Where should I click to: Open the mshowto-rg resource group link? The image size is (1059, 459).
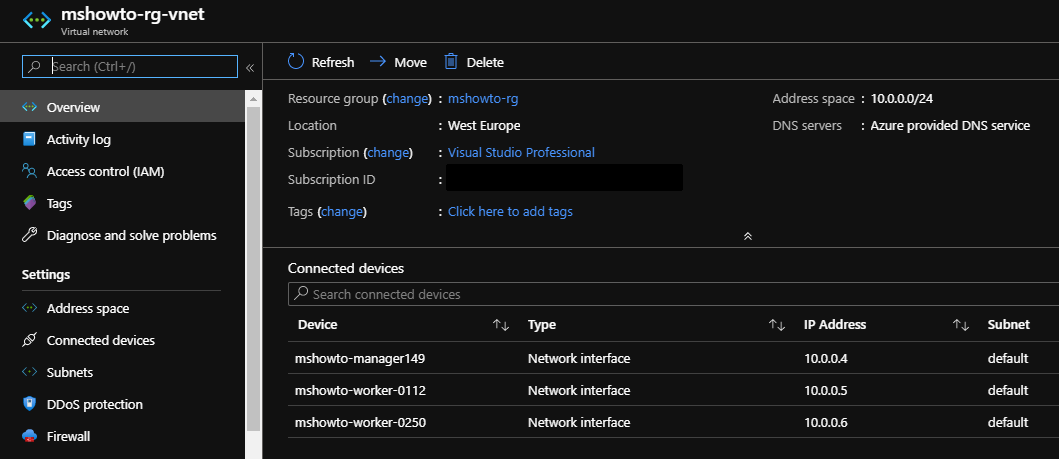click(483, 99)
